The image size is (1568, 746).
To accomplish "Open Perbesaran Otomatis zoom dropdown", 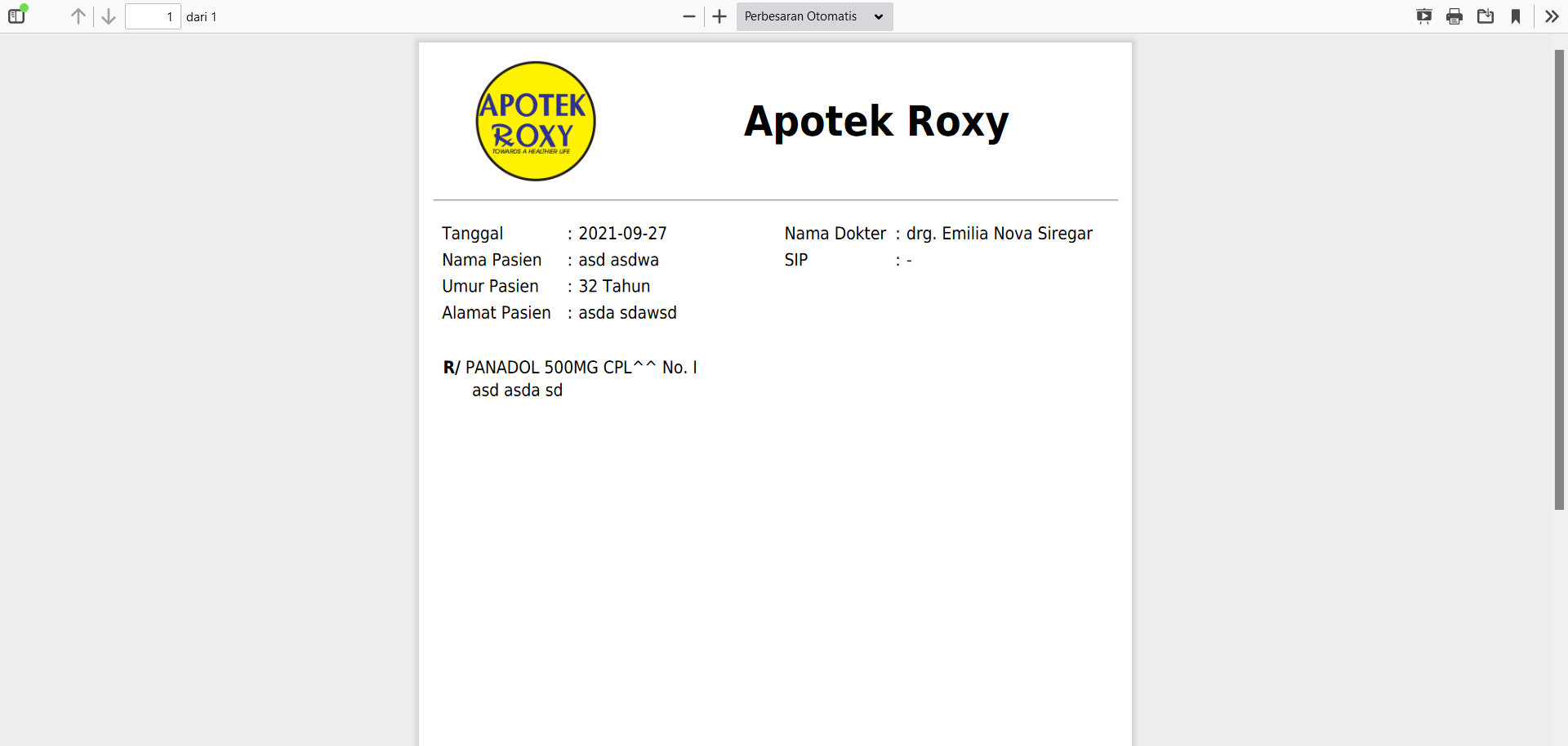I will tap(814, 16).
